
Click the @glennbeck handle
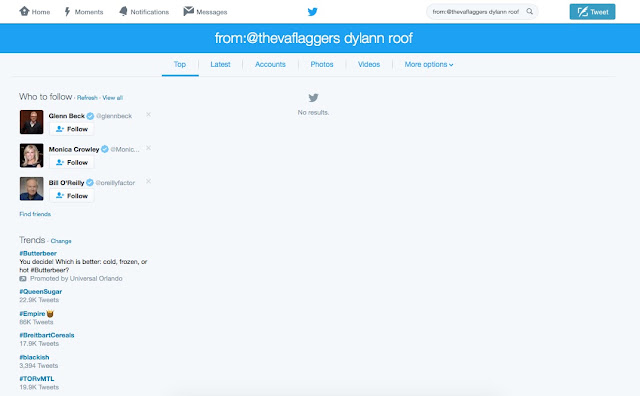click(x=114, y=116)
